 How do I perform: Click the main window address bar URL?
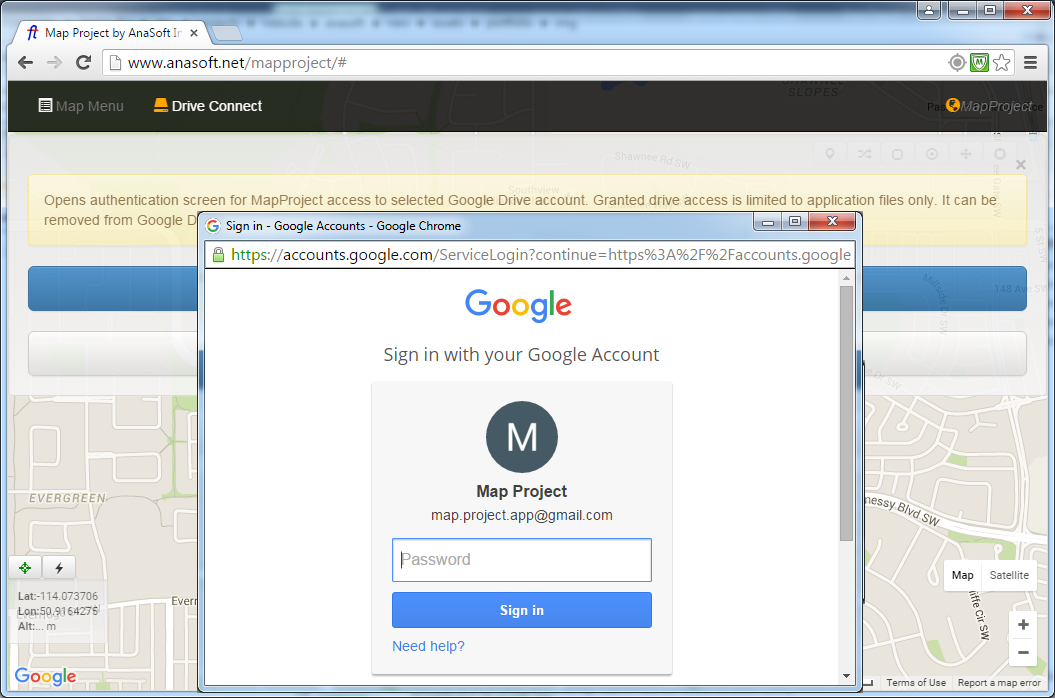237,63
